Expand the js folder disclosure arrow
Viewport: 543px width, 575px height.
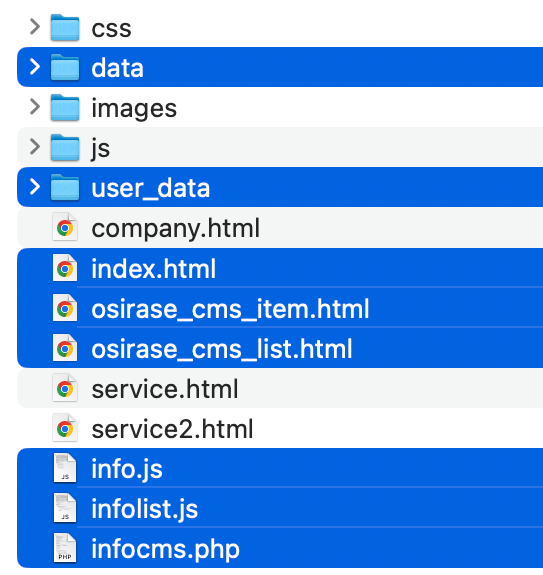point(35,147)
